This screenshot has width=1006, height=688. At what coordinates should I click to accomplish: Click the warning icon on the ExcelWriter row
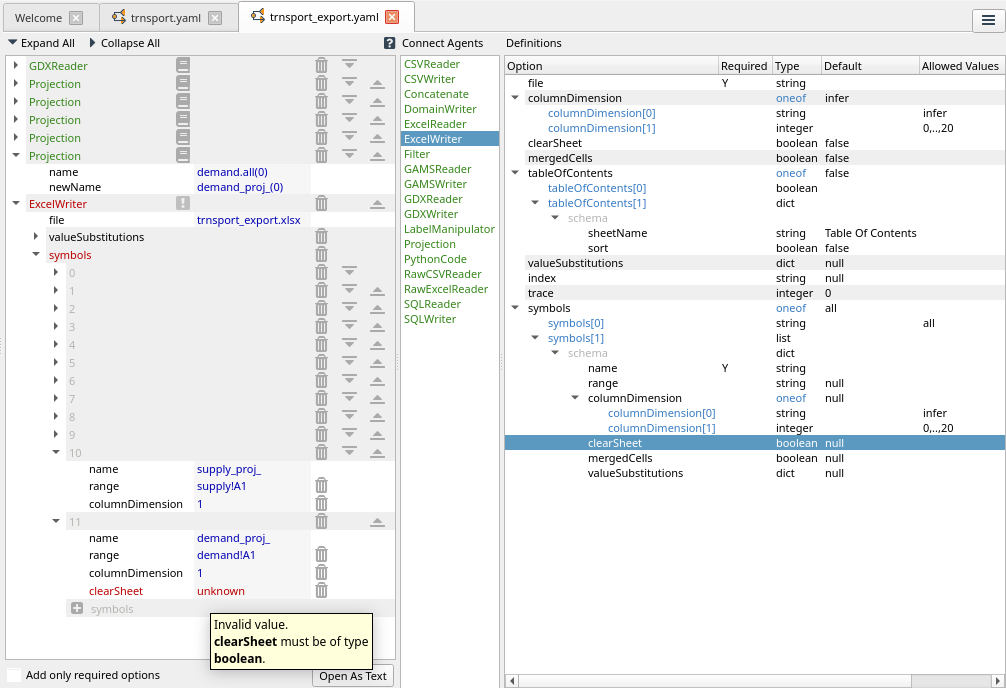pyautogui.click(x=183, y=204)
